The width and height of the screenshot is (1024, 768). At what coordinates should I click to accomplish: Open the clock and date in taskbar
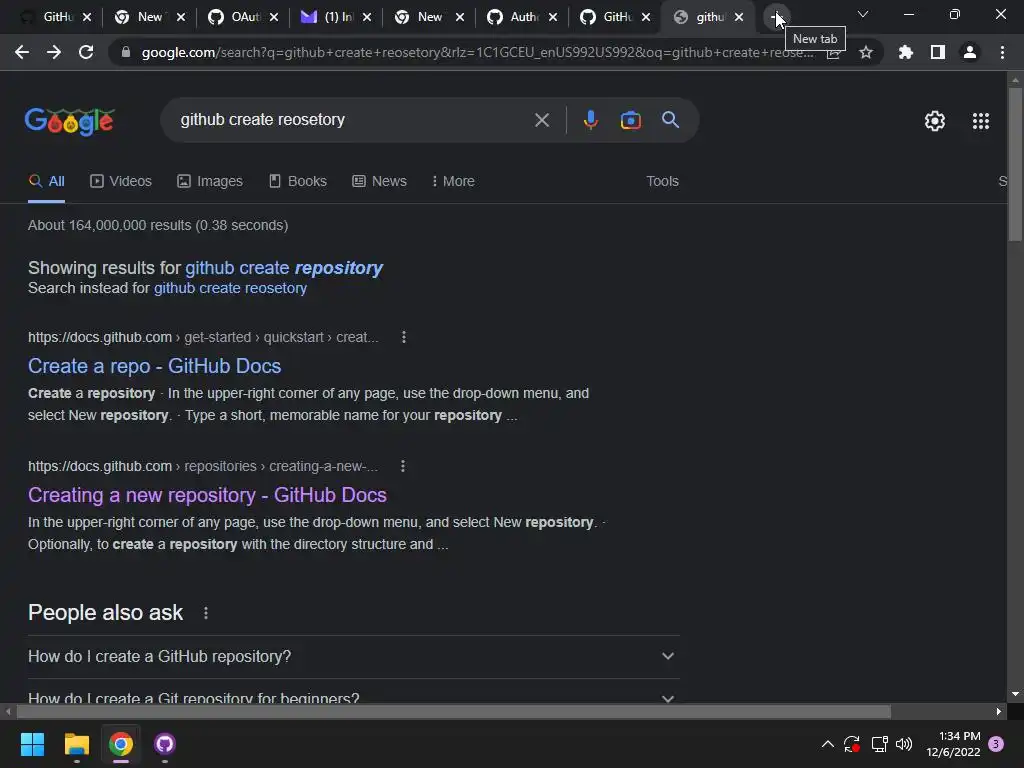[953, 744]
